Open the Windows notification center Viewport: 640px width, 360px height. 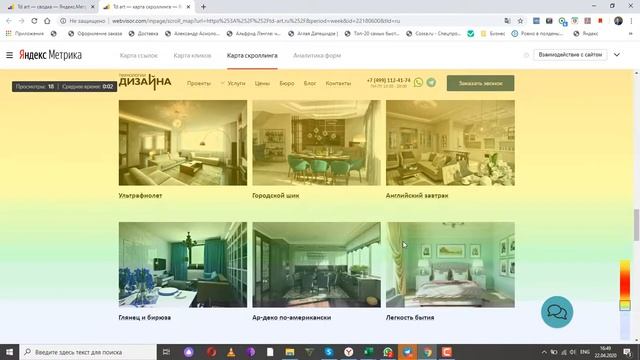628,352
